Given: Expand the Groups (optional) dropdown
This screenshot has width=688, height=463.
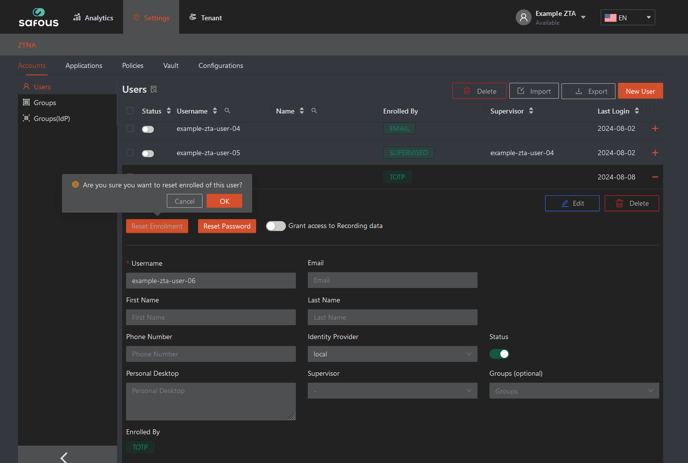Looking at the screenshot, I should (574, 391).
